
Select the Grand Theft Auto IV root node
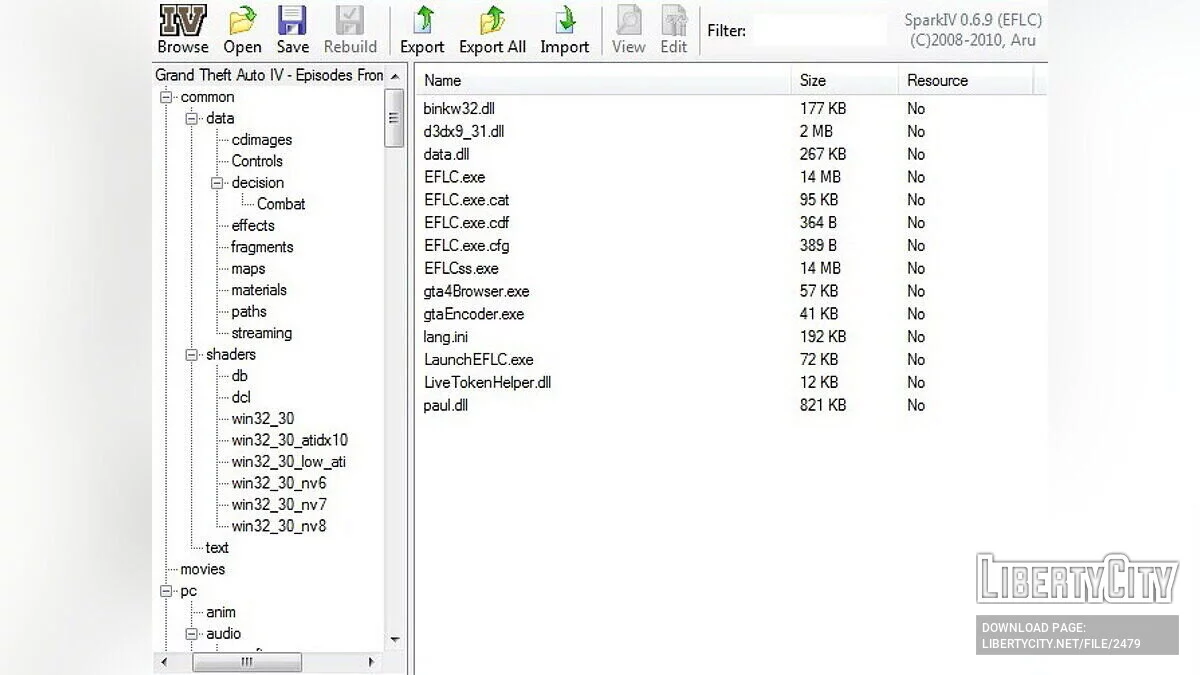(269, 75)
